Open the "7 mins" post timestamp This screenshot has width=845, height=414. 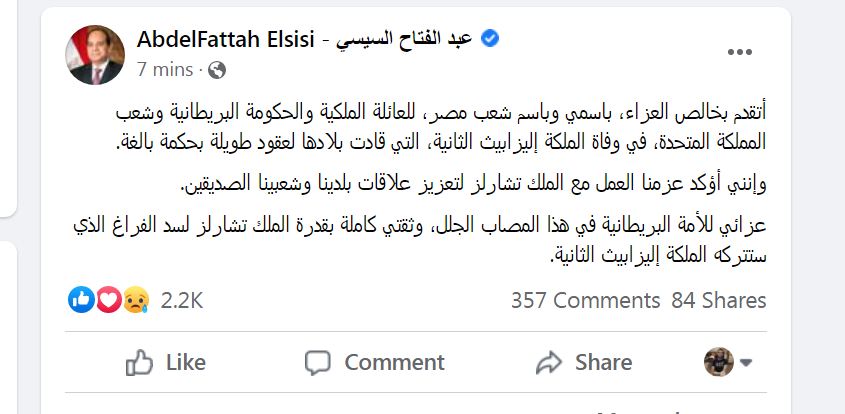(166, 70)
